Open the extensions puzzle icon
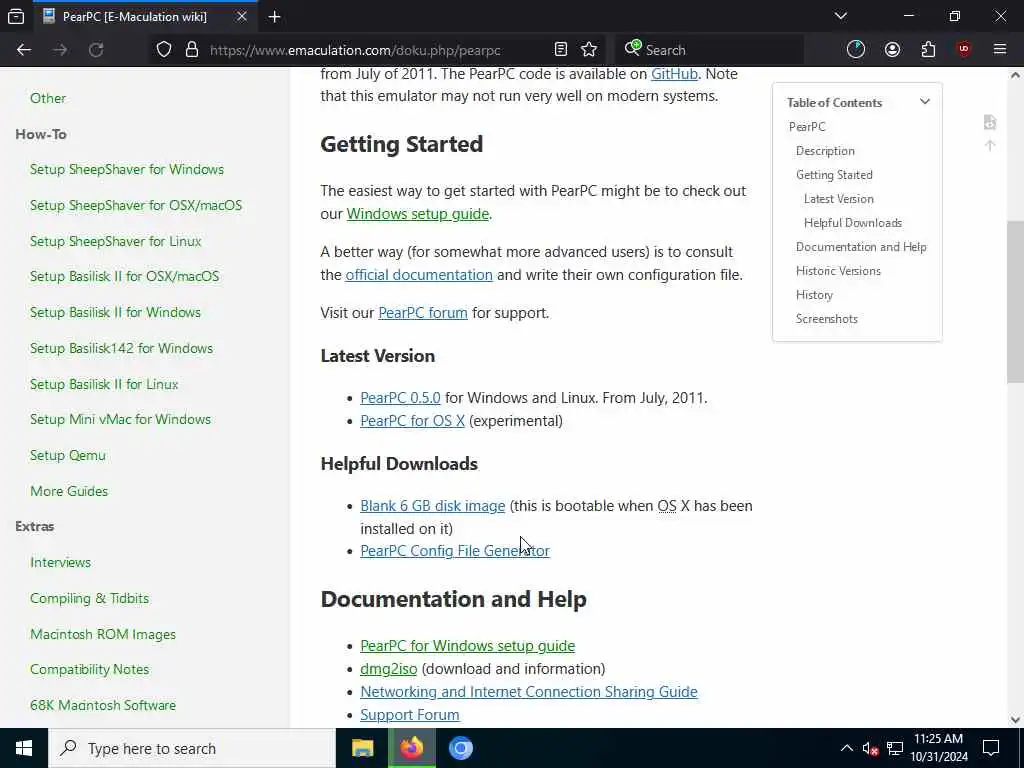 [x=928, y=50]
